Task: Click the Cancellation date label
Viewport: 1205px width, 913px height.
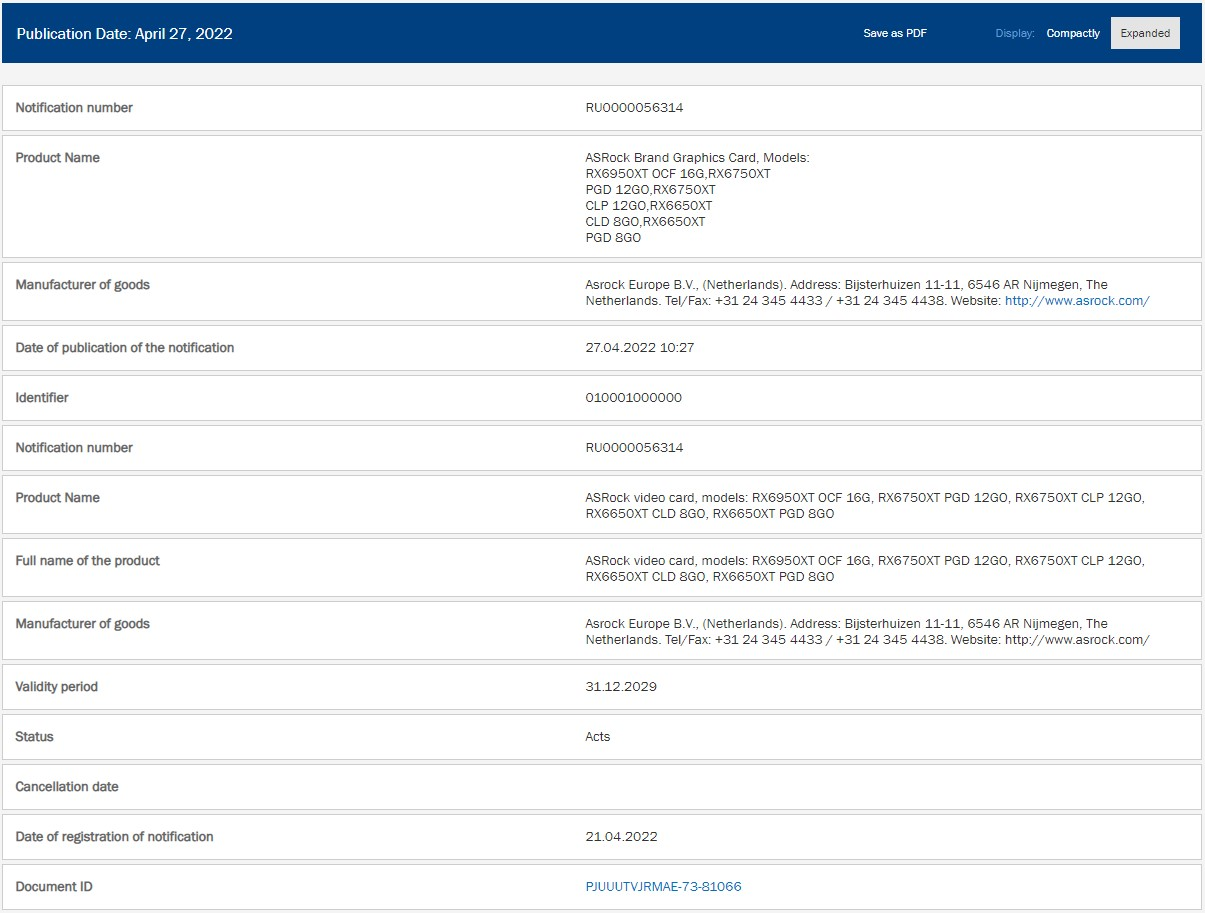Action: (66, 786)
